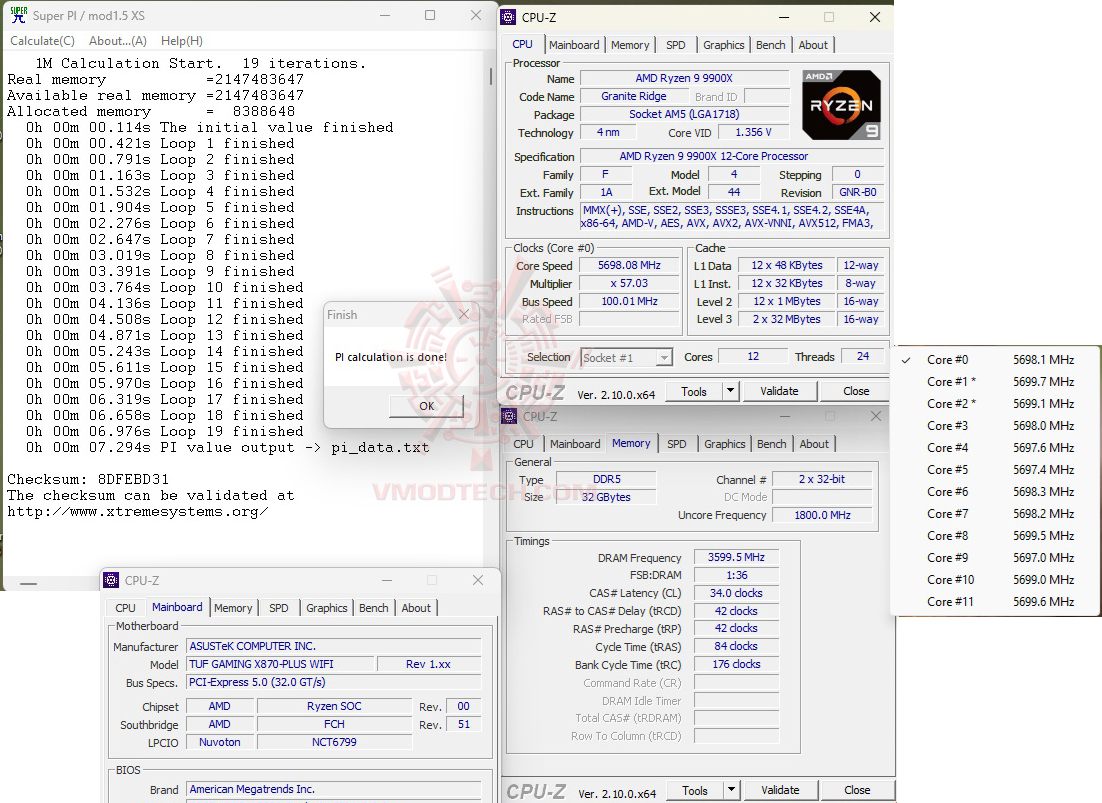Switch to the Bench tab
Viewport: 1102px width, 803px height.
(770, 44)
